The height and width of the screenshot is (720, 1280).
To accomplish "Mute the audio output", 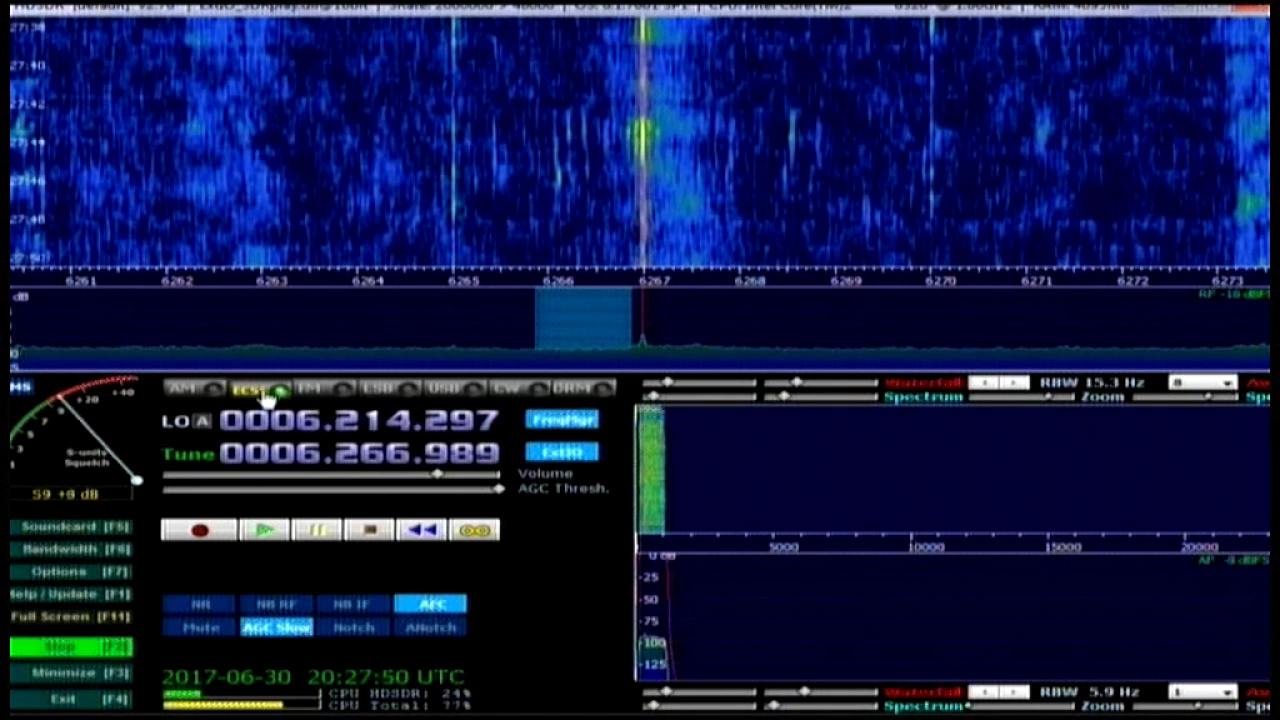I will point(200,628).
